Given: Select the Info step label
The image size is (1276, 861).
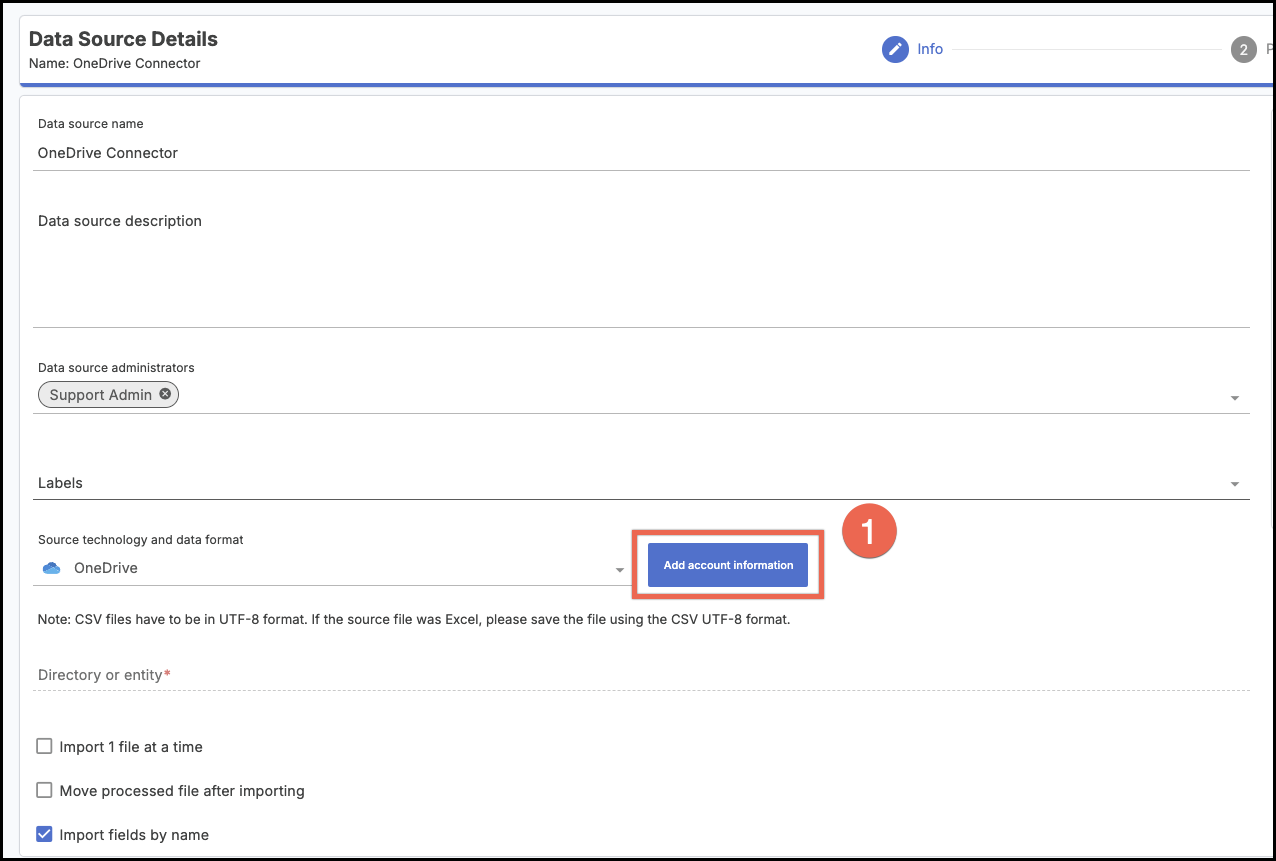Looking at the screenshot, I should coord(930,49).
